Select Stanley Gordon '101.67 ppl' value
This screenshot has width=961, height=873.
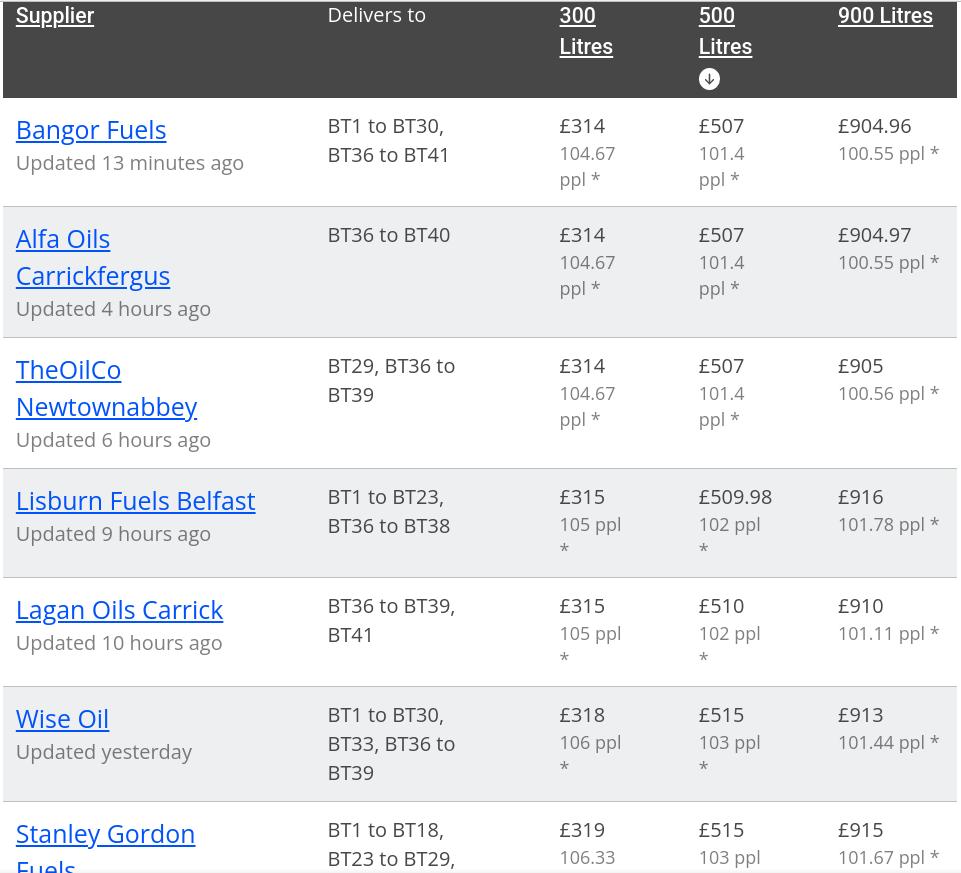pos(881,858)
